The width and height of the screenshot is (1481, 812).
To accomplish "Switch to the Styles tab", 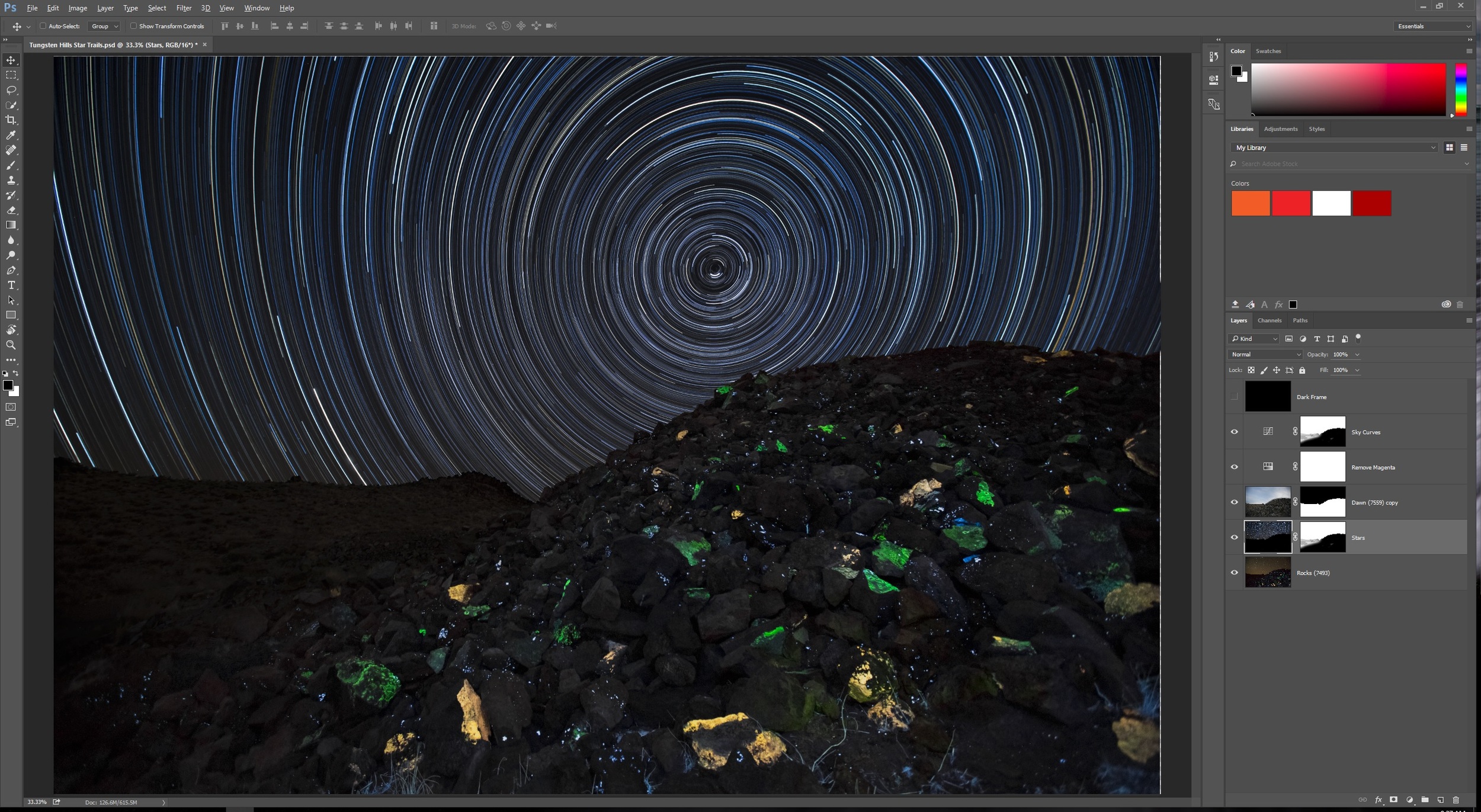I will tap(1317, 129).
